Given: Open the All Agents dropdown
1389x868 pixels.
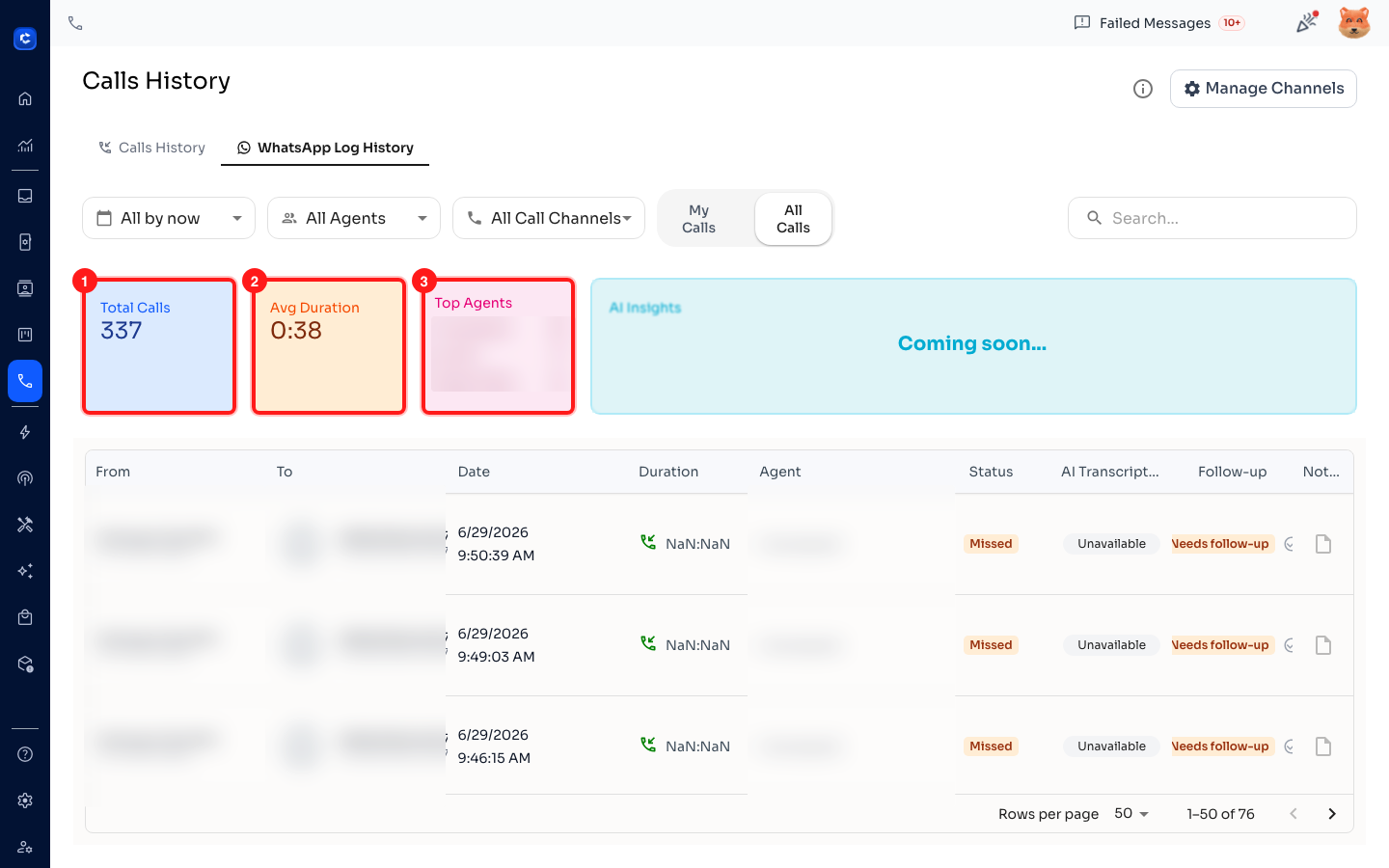Looking at the screenshot, I should click(354, 218).
